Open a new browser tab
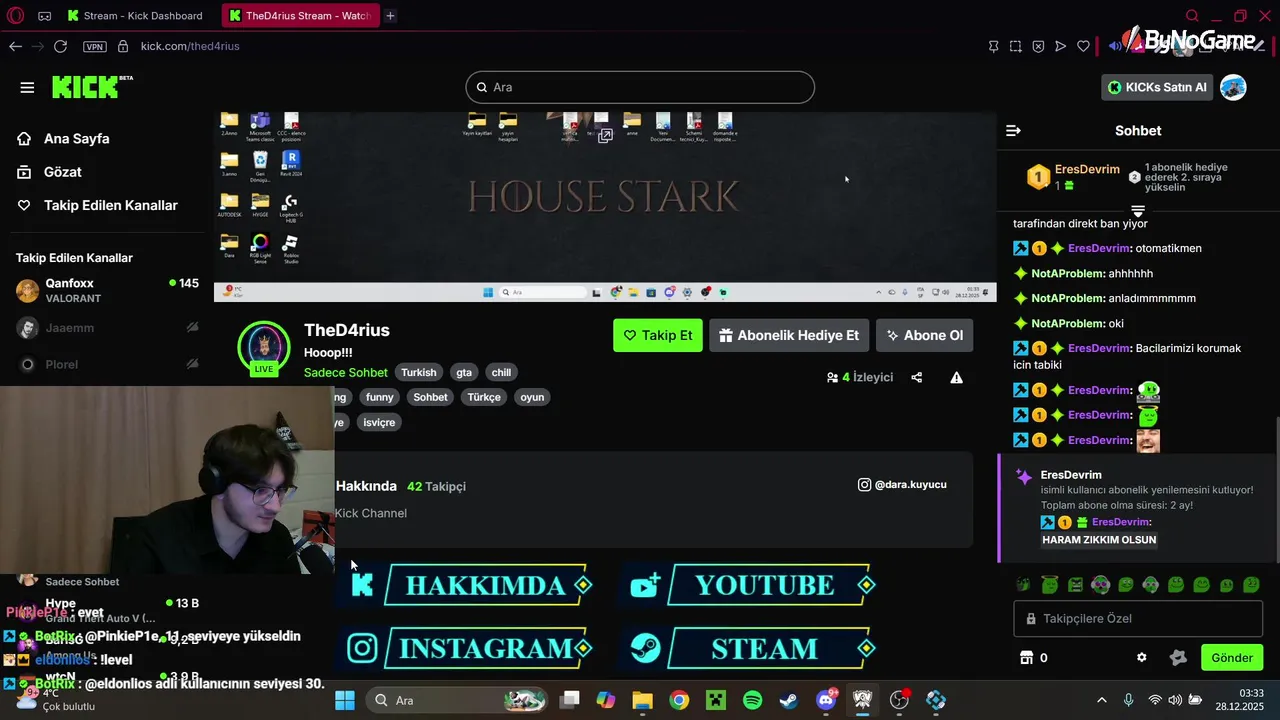 click(390, 15)
